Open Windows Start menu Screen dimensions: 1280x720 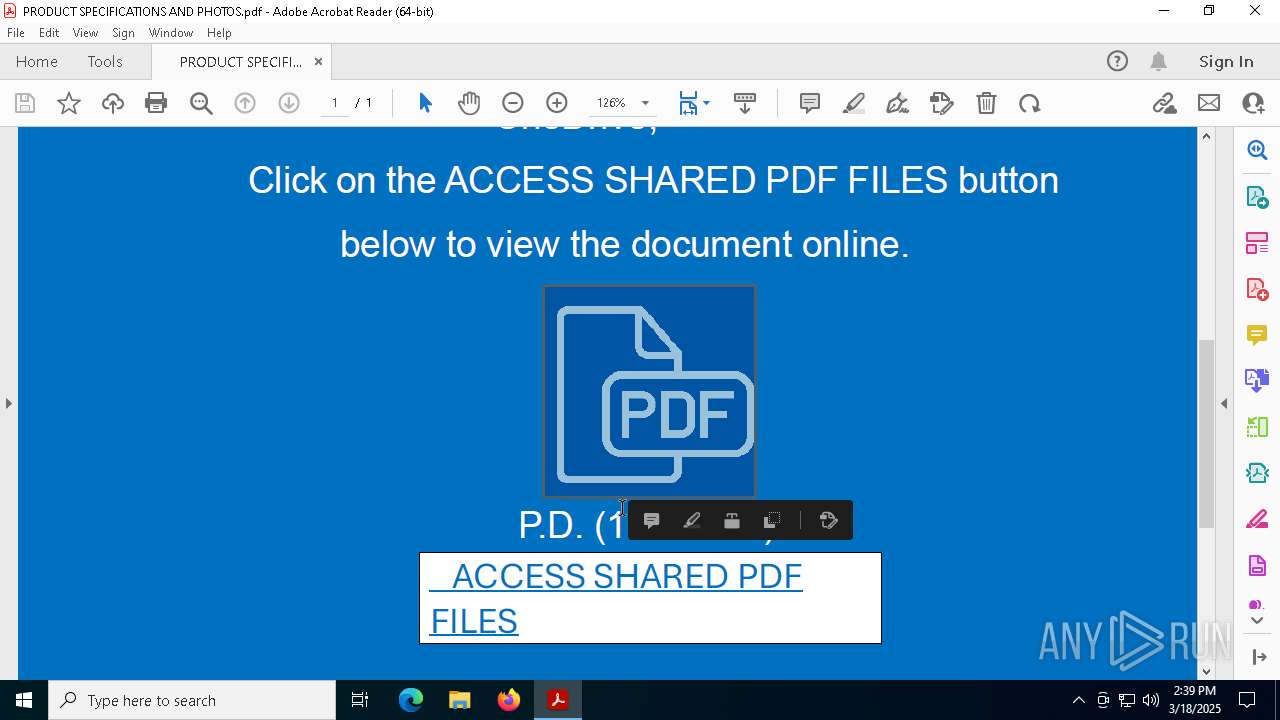click(x=24, y=700)
